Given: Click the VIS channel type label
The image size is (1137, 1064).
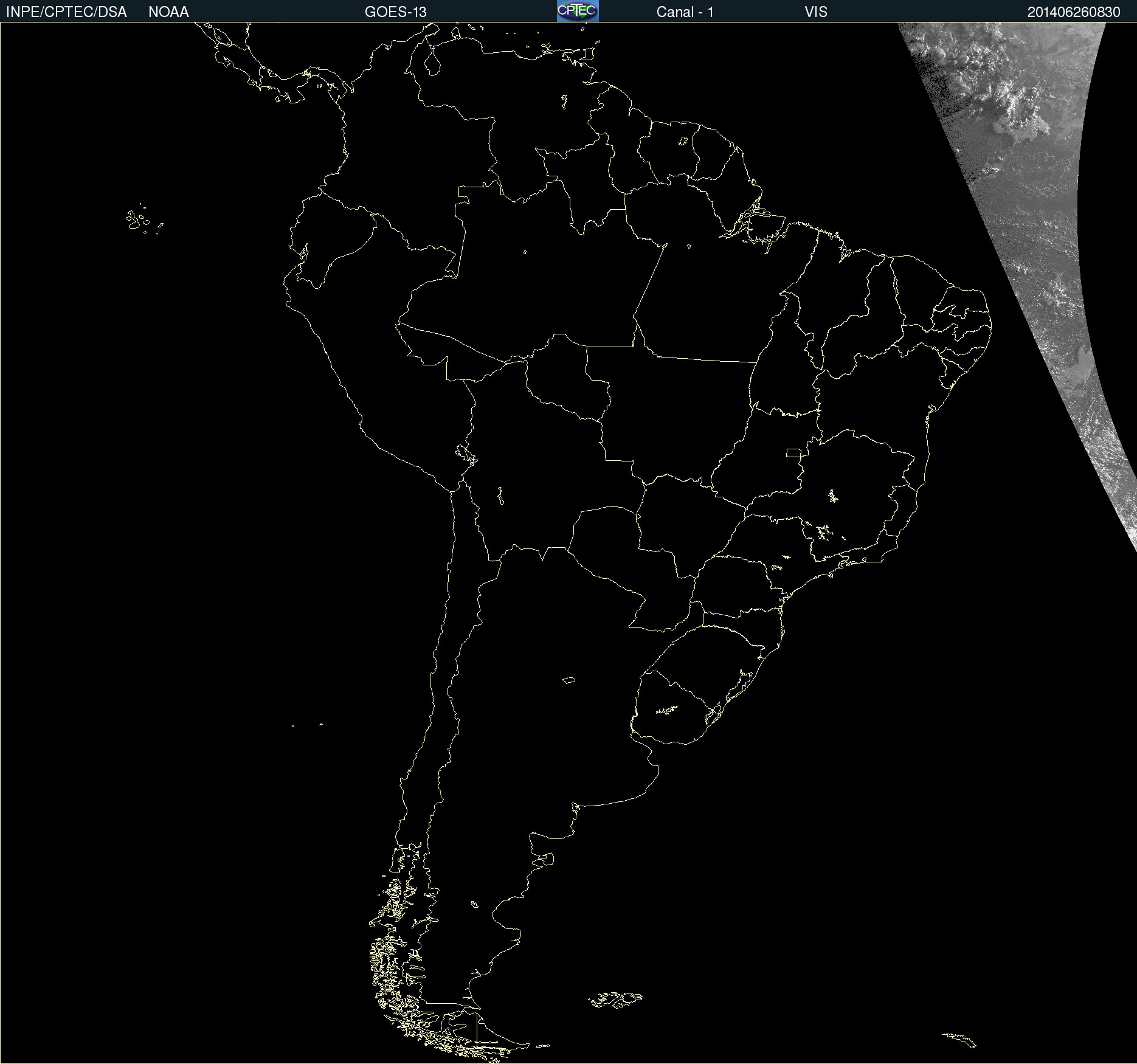Looking at the screenshot, I should pos(816,12).
